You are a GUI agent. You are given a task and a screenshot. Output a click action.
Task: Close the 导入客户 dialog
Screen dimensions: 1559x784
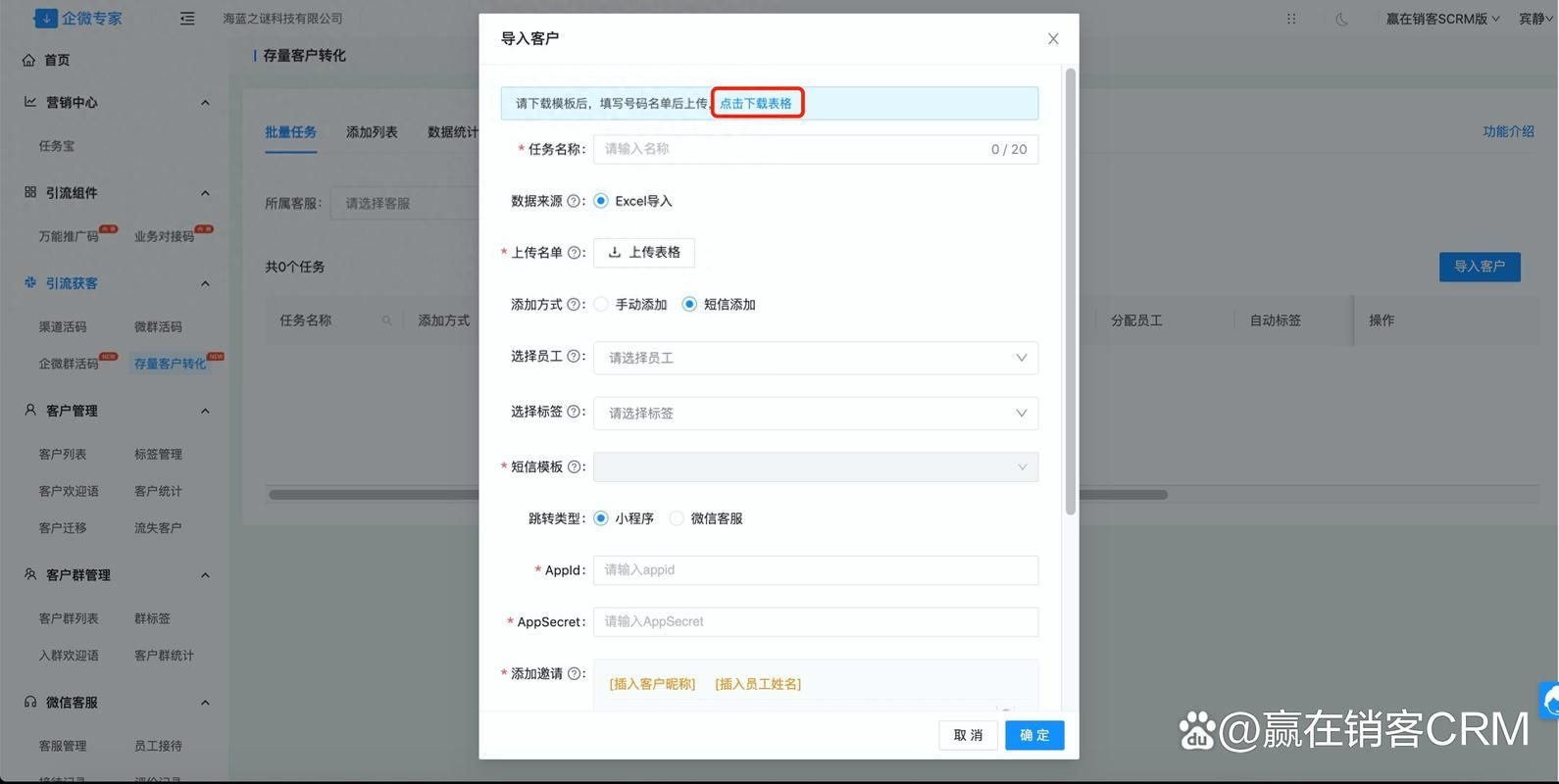pyautogui.click(x=1053, y=38)
